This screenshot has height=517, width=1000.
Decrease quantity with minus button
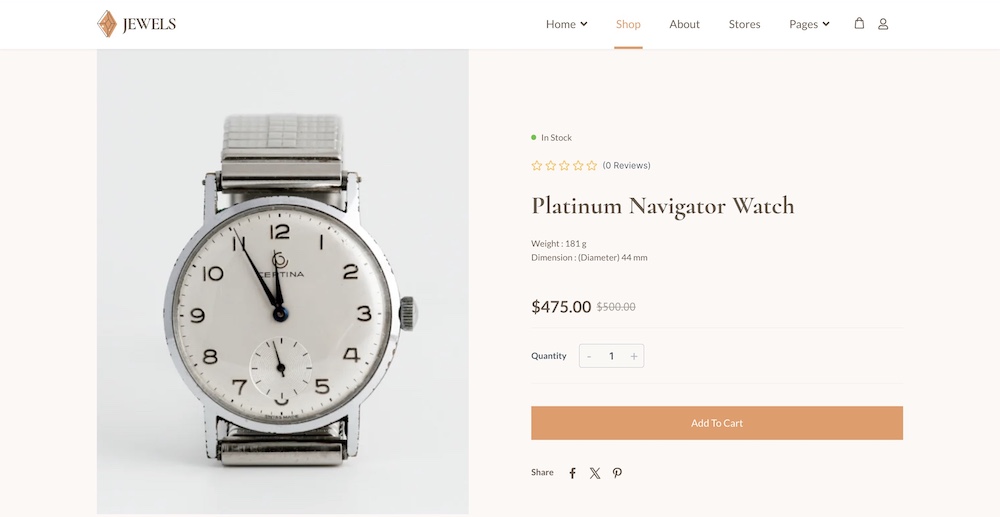click(589, 356)
